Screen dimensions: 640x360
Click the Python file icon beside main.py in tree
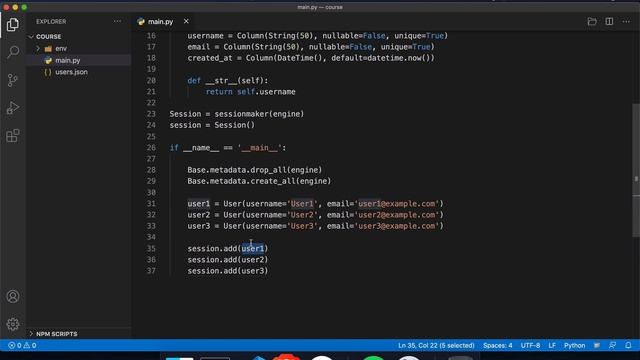coord(48,60)
